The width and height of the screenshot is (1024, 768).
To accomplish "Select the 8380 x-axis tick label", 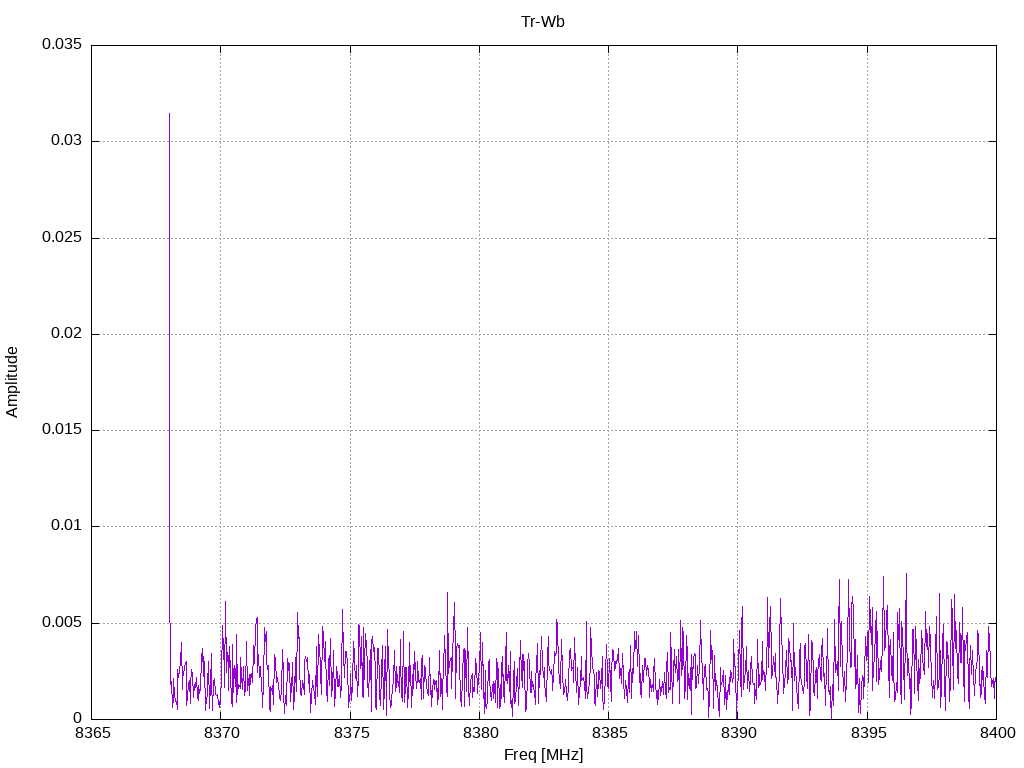I will [x=479, y=735].
